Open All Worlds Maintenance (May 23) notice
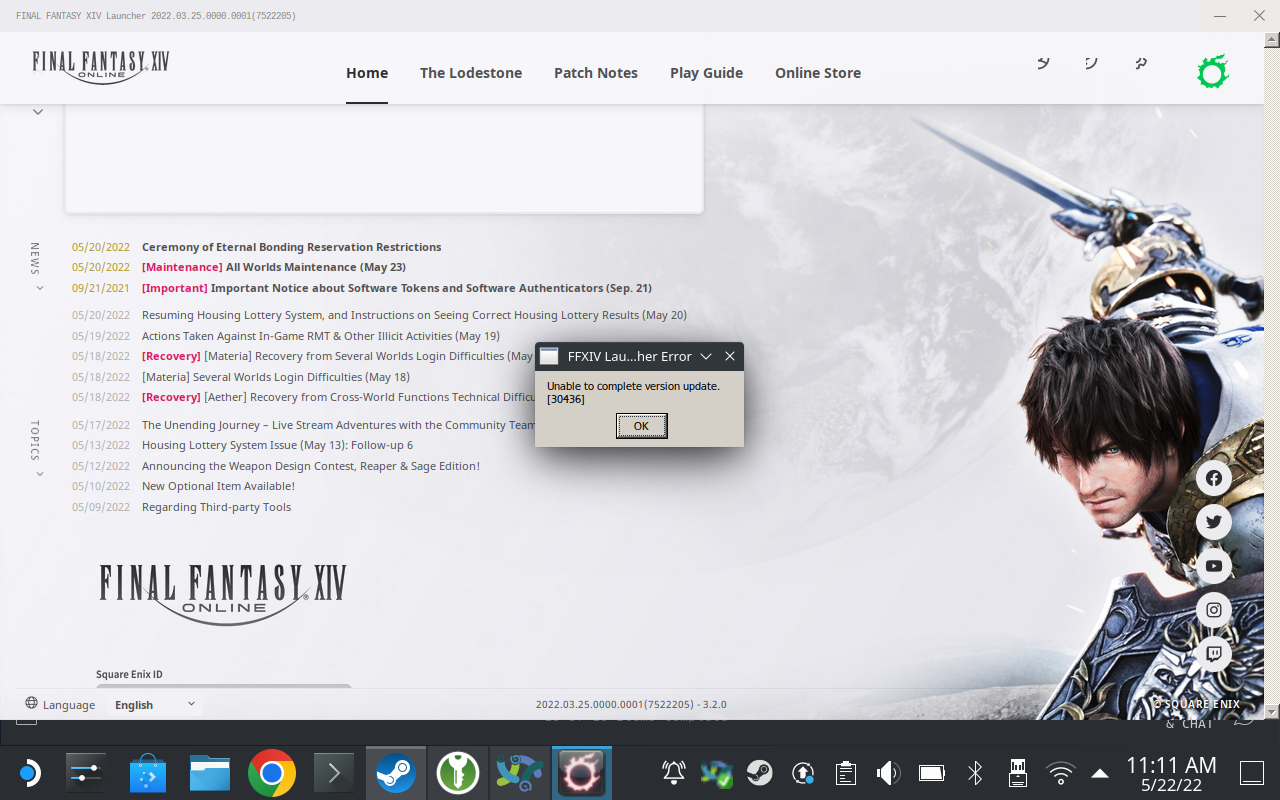Viewport: 1280px width, 800px height. tap(274, 267)
